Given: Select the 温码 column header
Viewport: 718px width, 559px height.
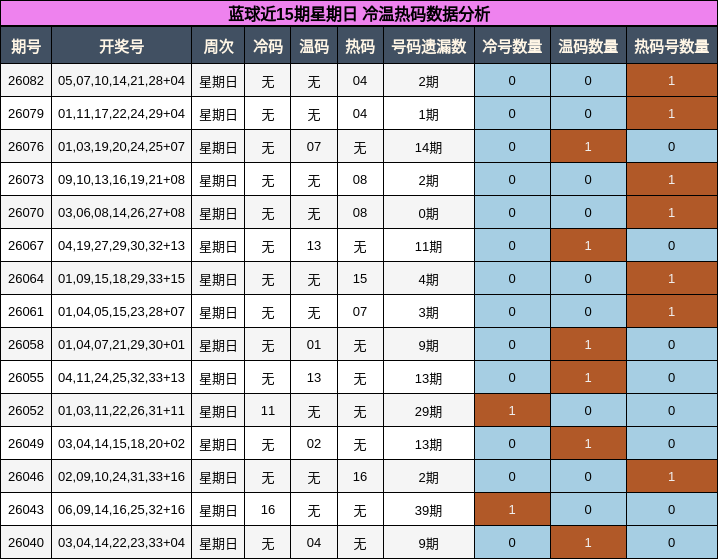Looking at the screenshot, I should [x=314, y=45].
